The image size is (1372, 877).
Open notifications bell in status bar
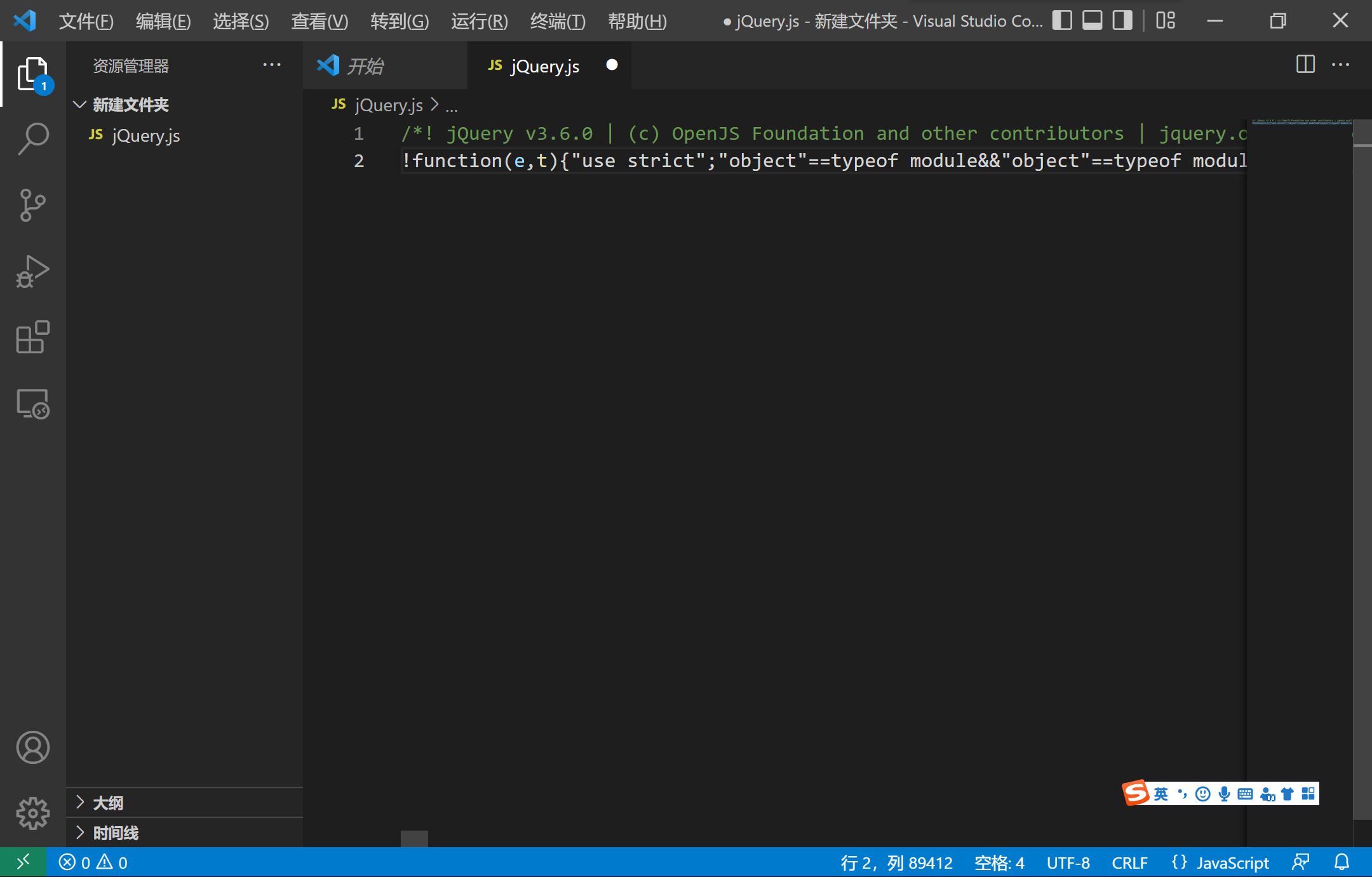[1342, 862]
